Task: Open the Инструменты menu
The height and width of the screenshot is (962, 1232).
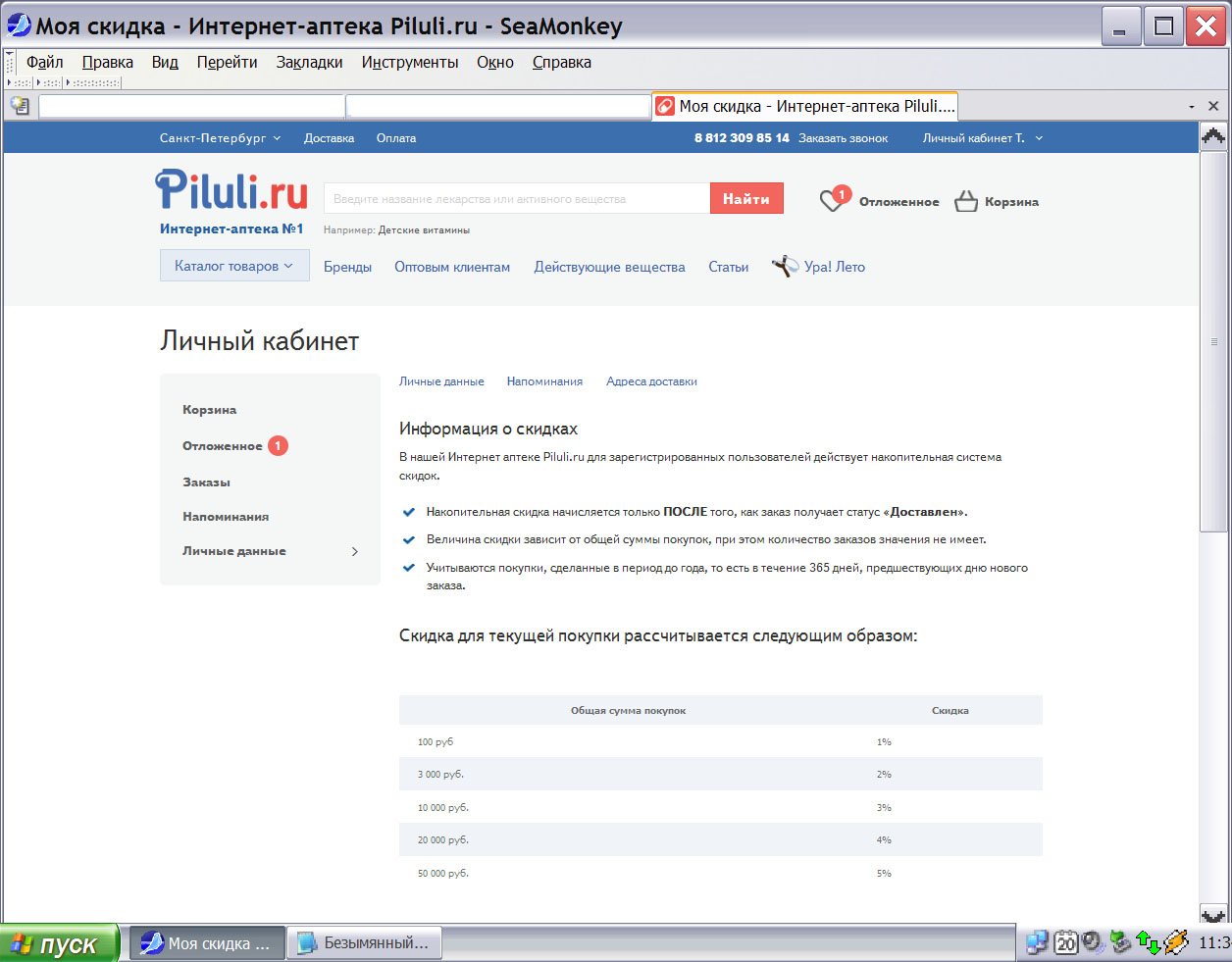Action: click(x=410, y=62)
